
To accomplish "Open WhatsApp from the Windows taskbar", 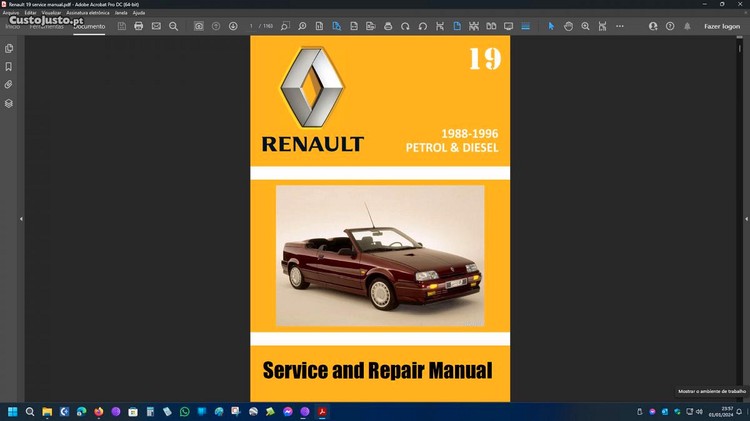I will [x=184, y=411].
